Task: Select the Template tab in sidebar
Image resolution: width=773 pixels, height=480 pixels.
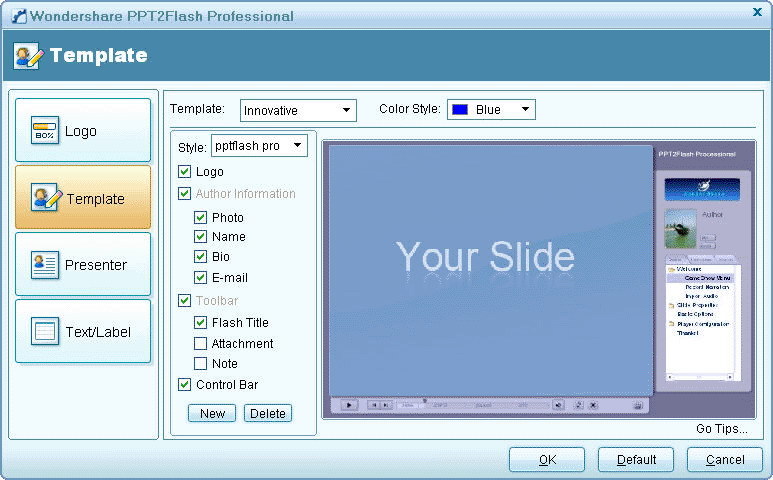Action: [83, 197]
